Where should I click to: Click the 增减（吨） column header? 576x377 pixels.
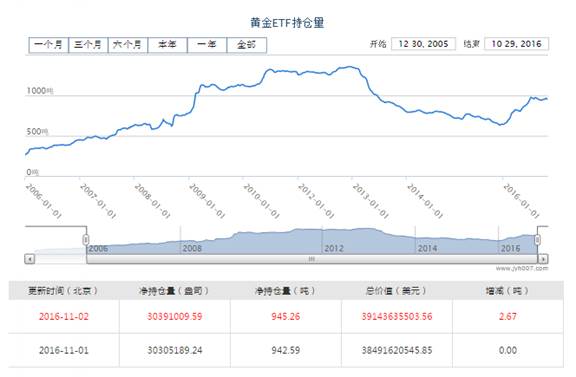[x=507, y=291]
